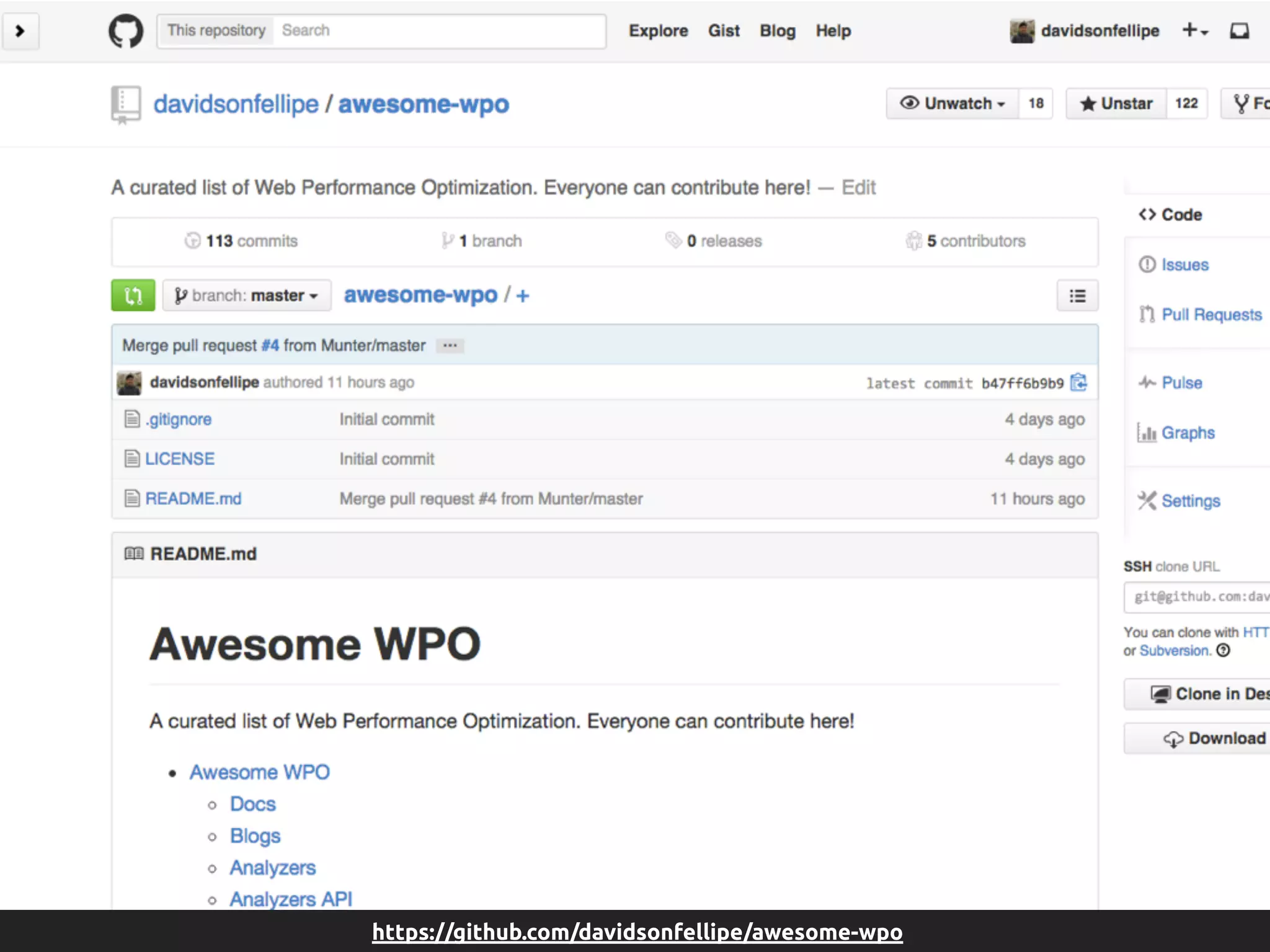Open the notifications inbox icon in header
The width and height of the screenshot is (1270, 952).
tap(1239, 31)
